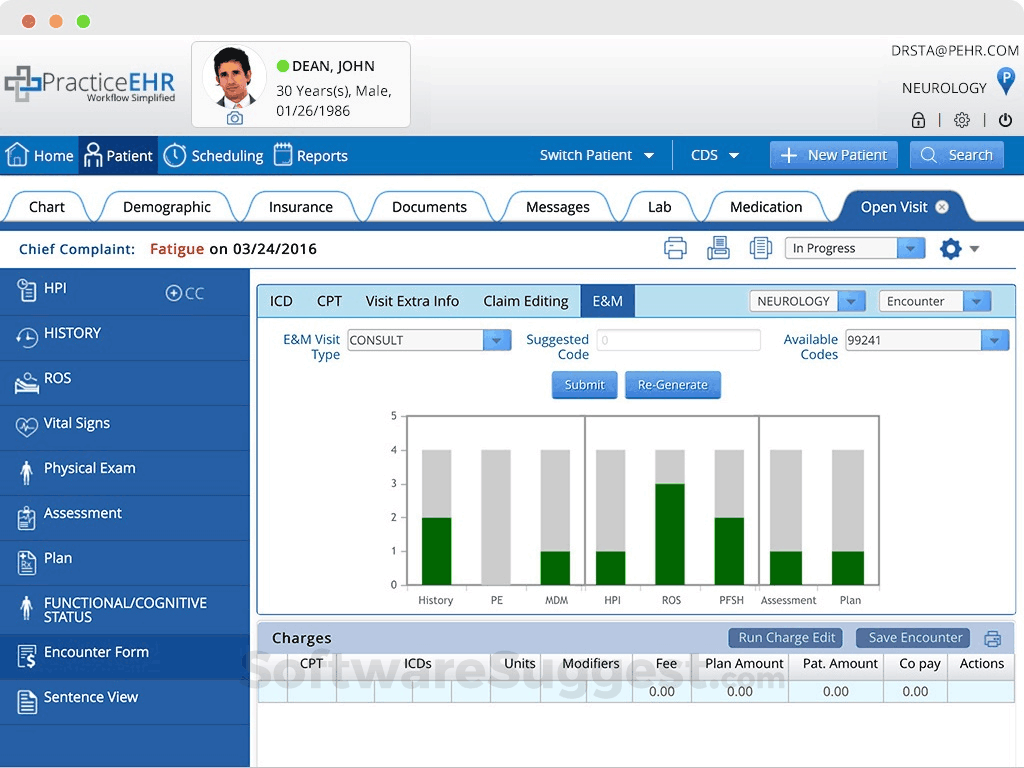Screen dimensions: 1024x768
Task: Open the E&M Visit Type dropdown
Action: [x=497, y=340]
